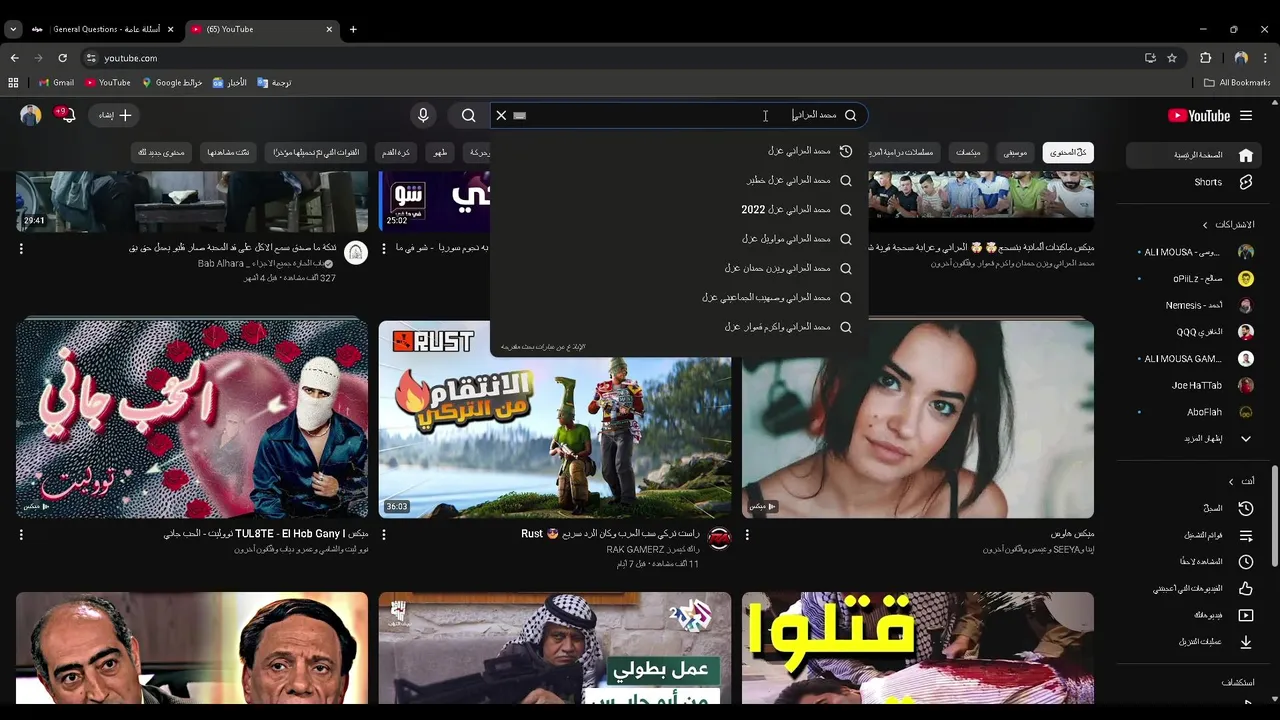This screenshot has width=1280, height=720.
Task: Open the notifications bell
Action: 67,115
